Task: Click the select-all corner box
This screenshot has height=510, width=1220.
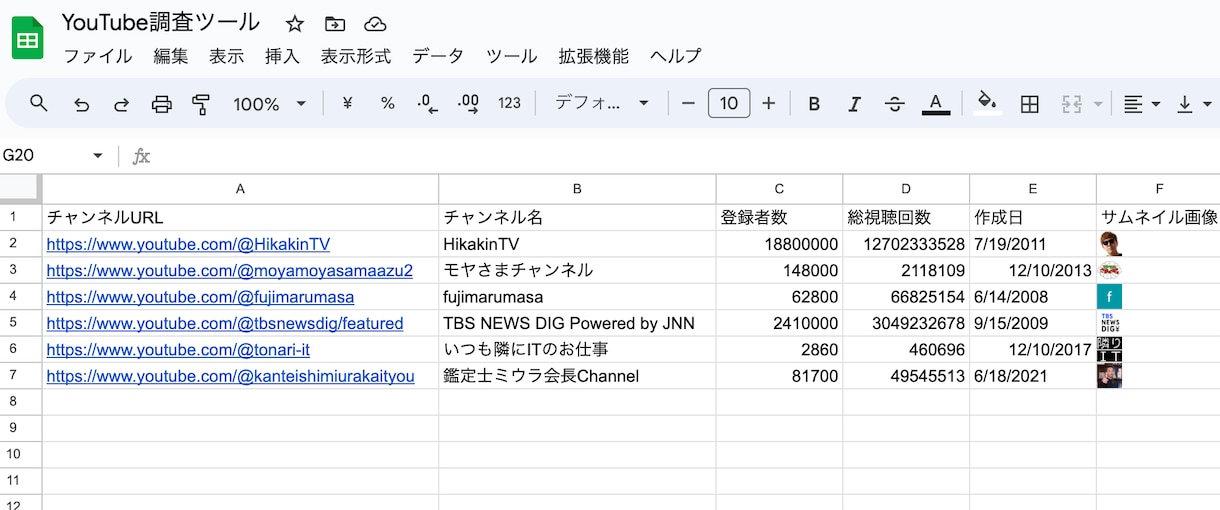Action: coord(20,188)
